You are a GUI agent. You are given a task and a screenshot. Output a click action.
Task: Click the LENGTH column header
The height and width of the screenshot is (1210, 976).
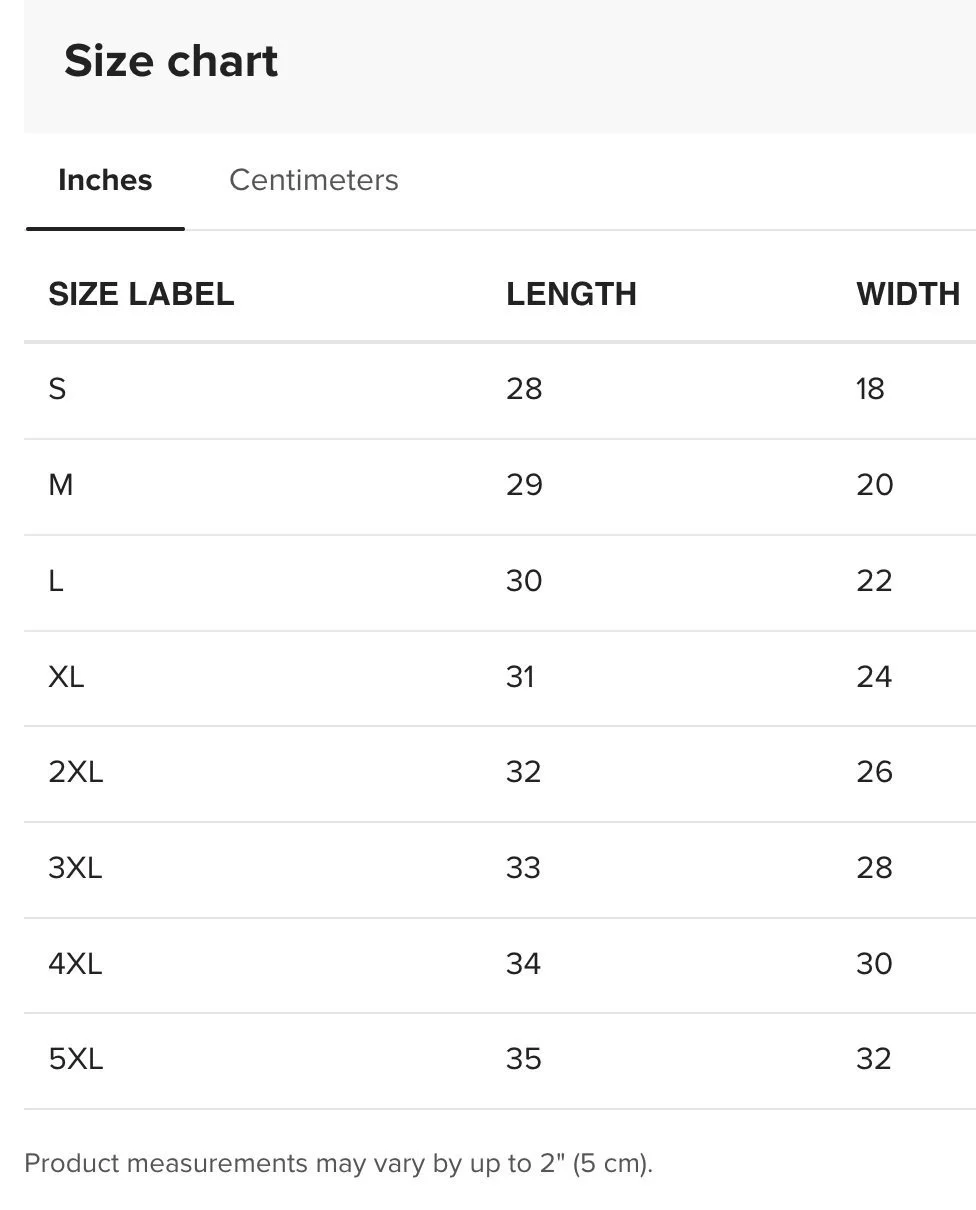pyautogui.click(x=571, y=294)
